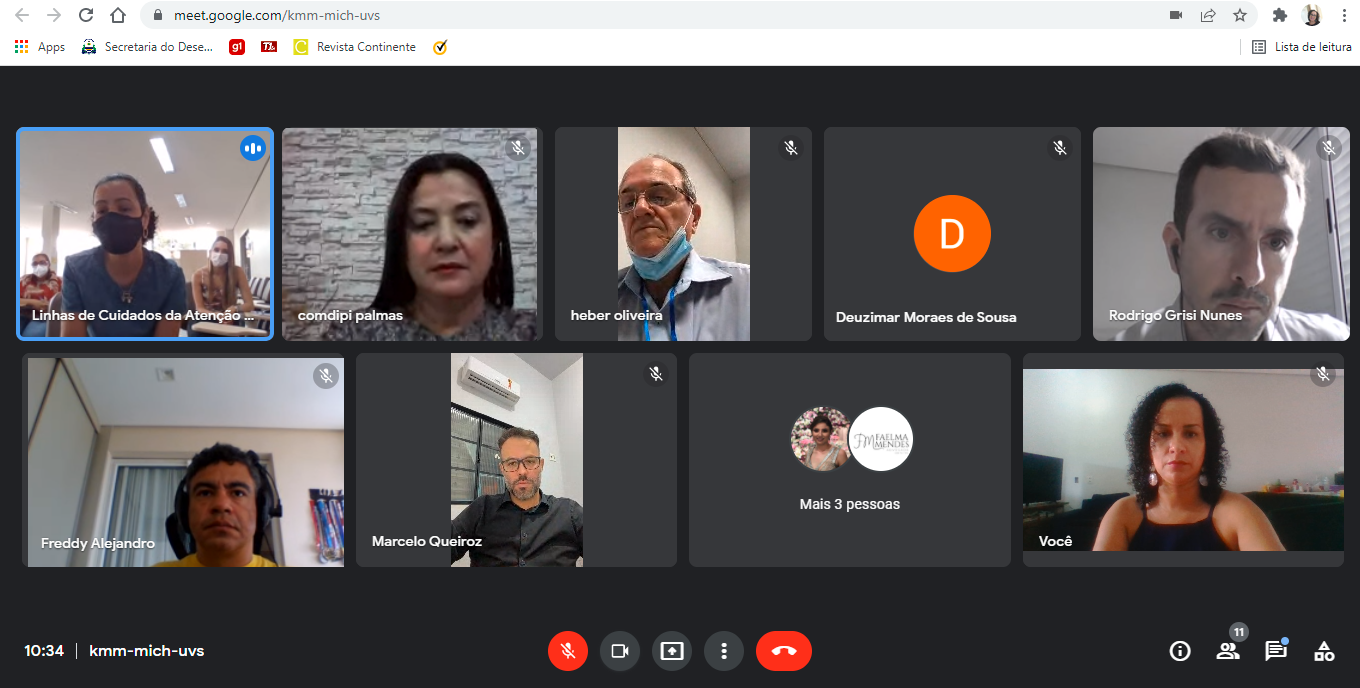Open the browser extensions puzzle icon
1360x688 pixels.
1279,15
